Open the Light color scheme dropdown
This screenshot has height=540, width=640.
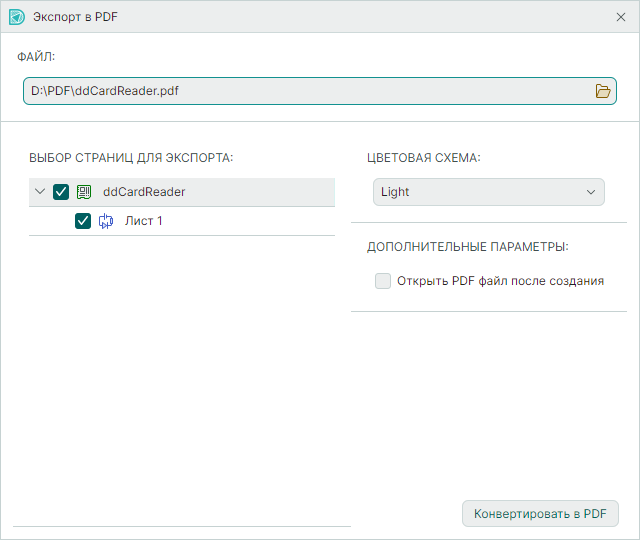click(489, 192)
